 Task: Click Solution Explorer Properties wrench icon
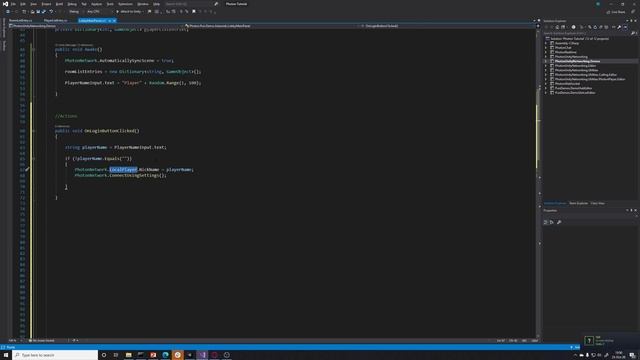click(x=619, y=27)
